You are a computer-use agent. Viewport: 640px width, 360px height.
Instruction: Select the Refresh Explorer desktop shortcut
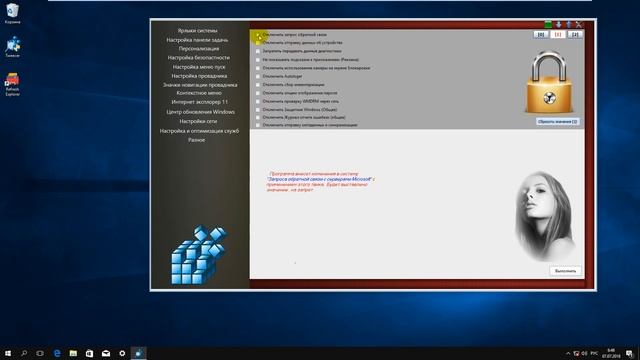point(12,84)
